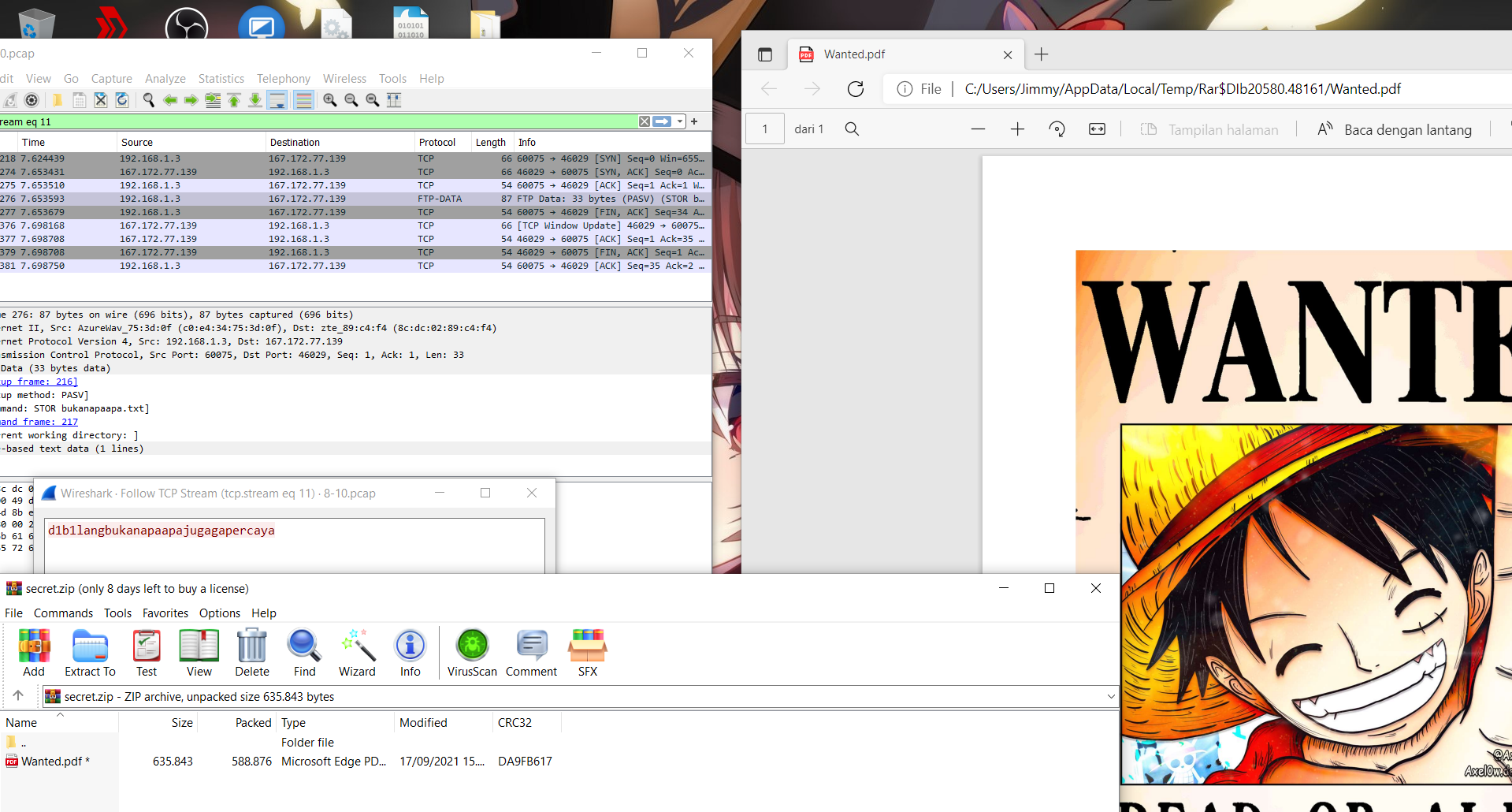Add a display filter button with plus
The height and width of the screenshot is (812, 1512).
(694, 121)
